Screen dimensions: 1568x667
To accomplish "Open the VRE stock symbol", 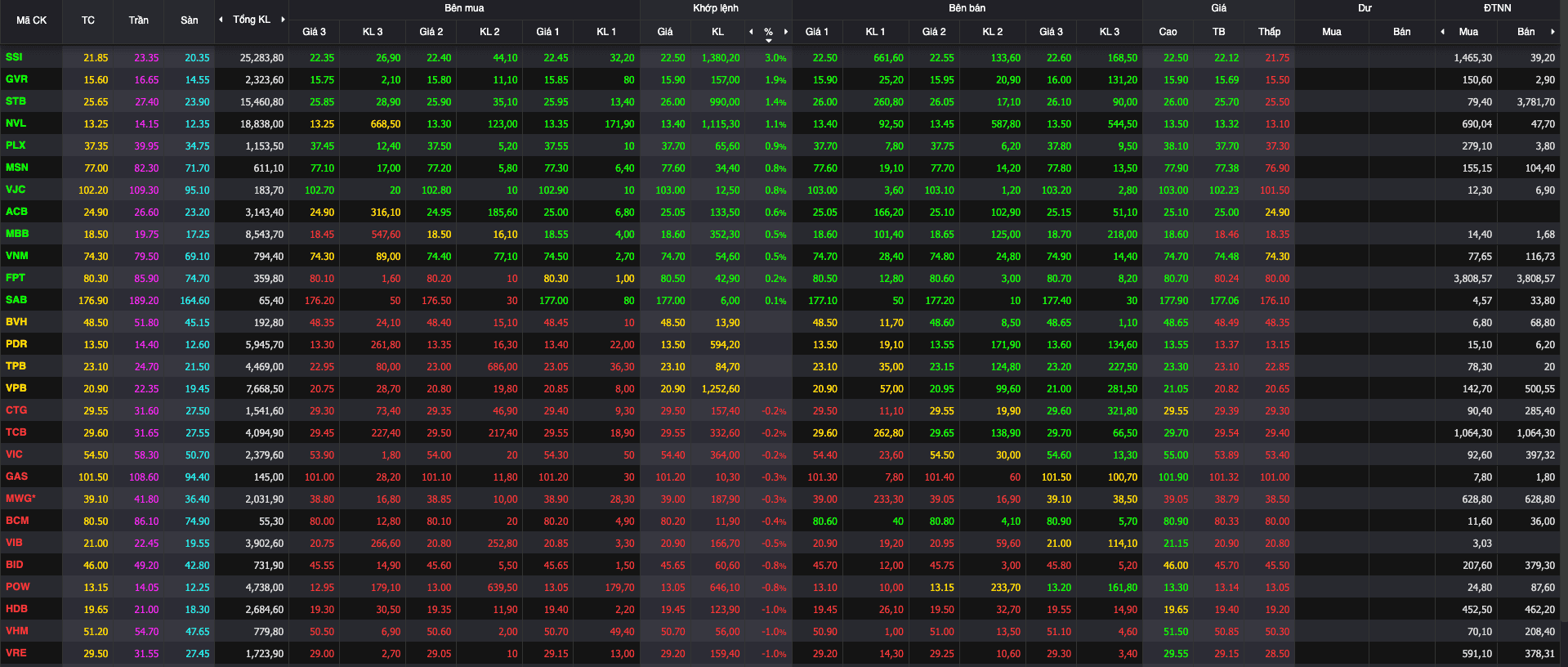I will coord(16,653).
